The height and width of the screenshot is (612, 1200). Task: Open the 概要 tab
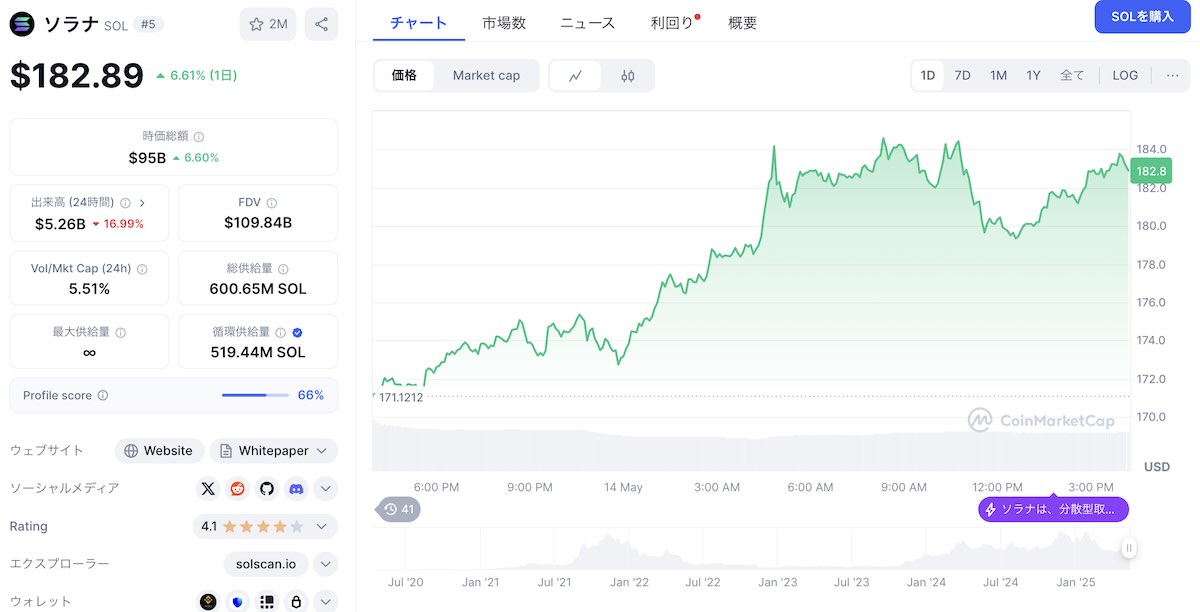click(743, 23)
